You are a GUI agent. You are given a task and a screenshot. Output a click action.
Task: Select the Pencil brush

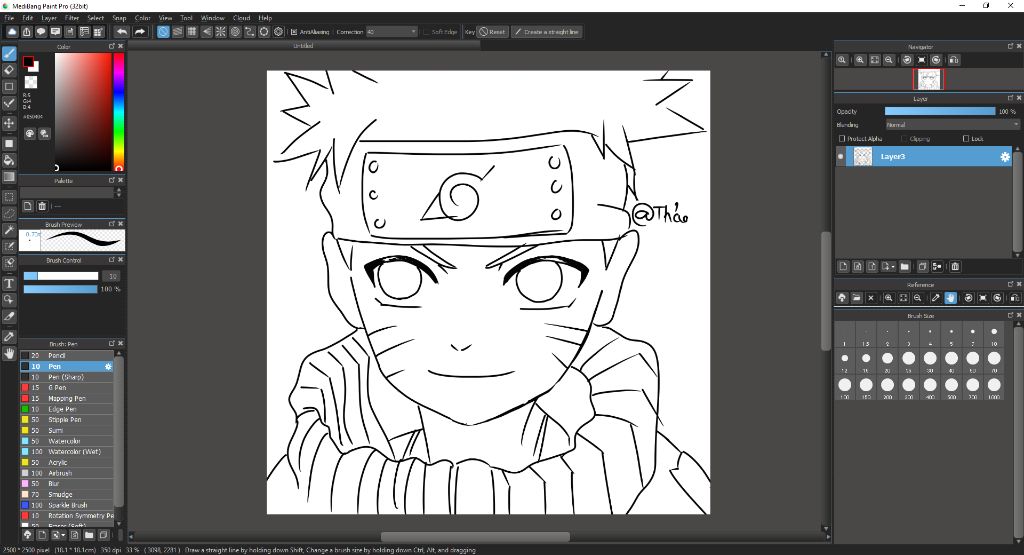pos(67,356)
